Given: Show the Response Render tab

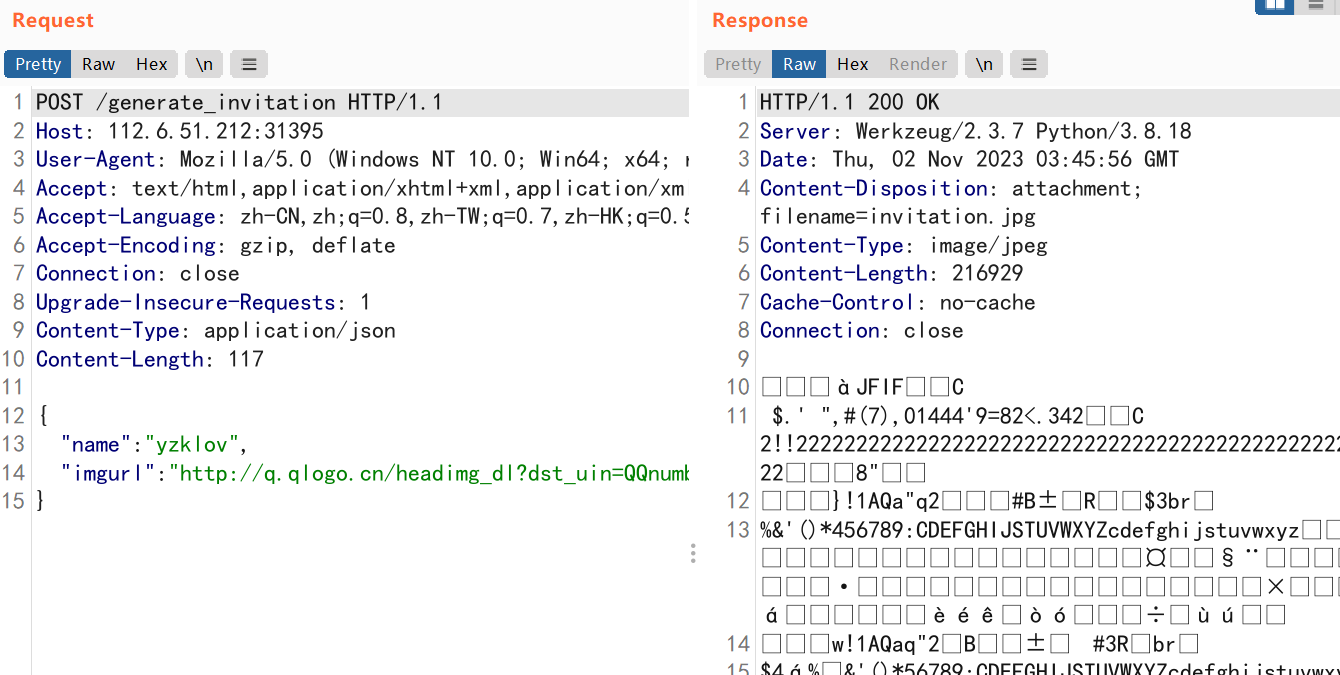Looking at the screenshot, I should coord(917,64).
